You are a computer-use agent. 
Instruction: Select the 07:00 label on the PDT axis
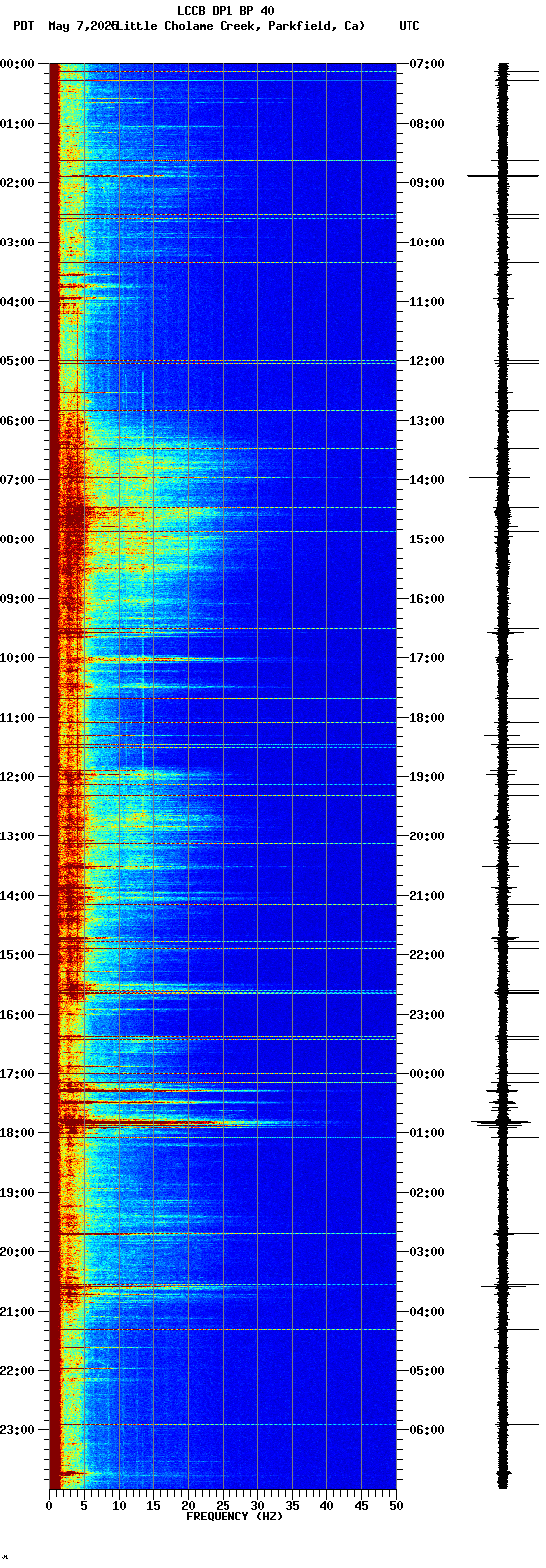pyautogui.click(x=18, y=480)
